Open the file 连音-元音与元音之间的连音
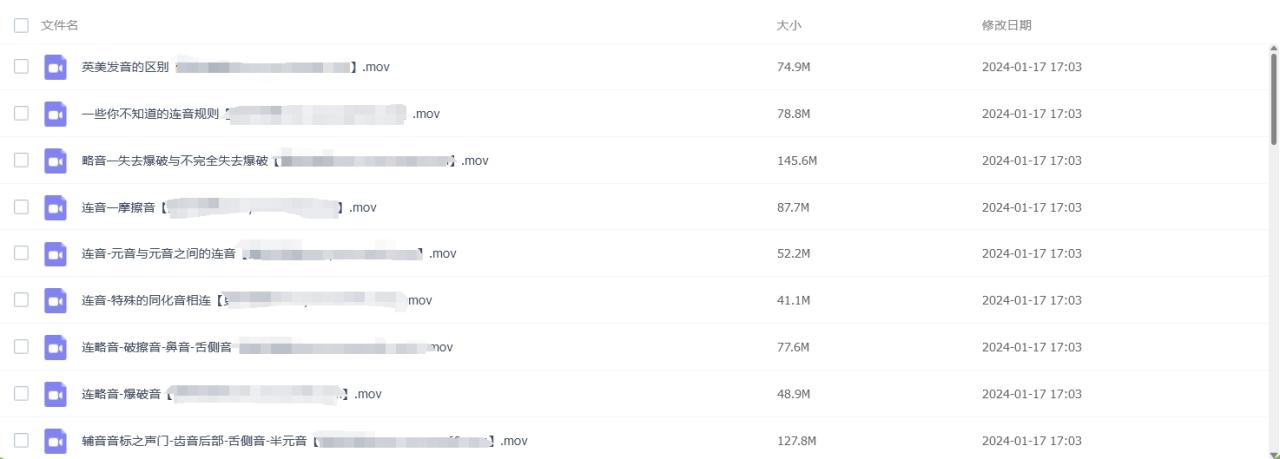The width and height of the screenshot is (1280, 459). pyautogui.click(x=269, y=254)
